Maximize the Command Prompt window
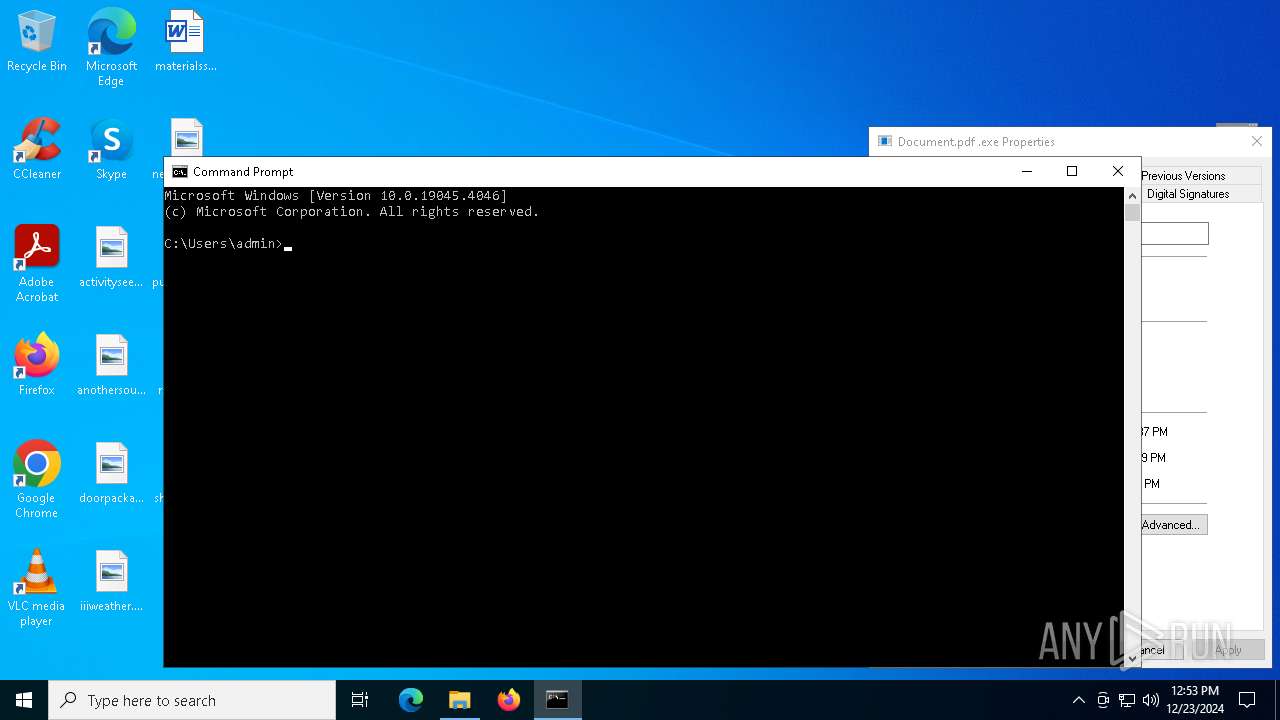 [x=1072, y=172]
